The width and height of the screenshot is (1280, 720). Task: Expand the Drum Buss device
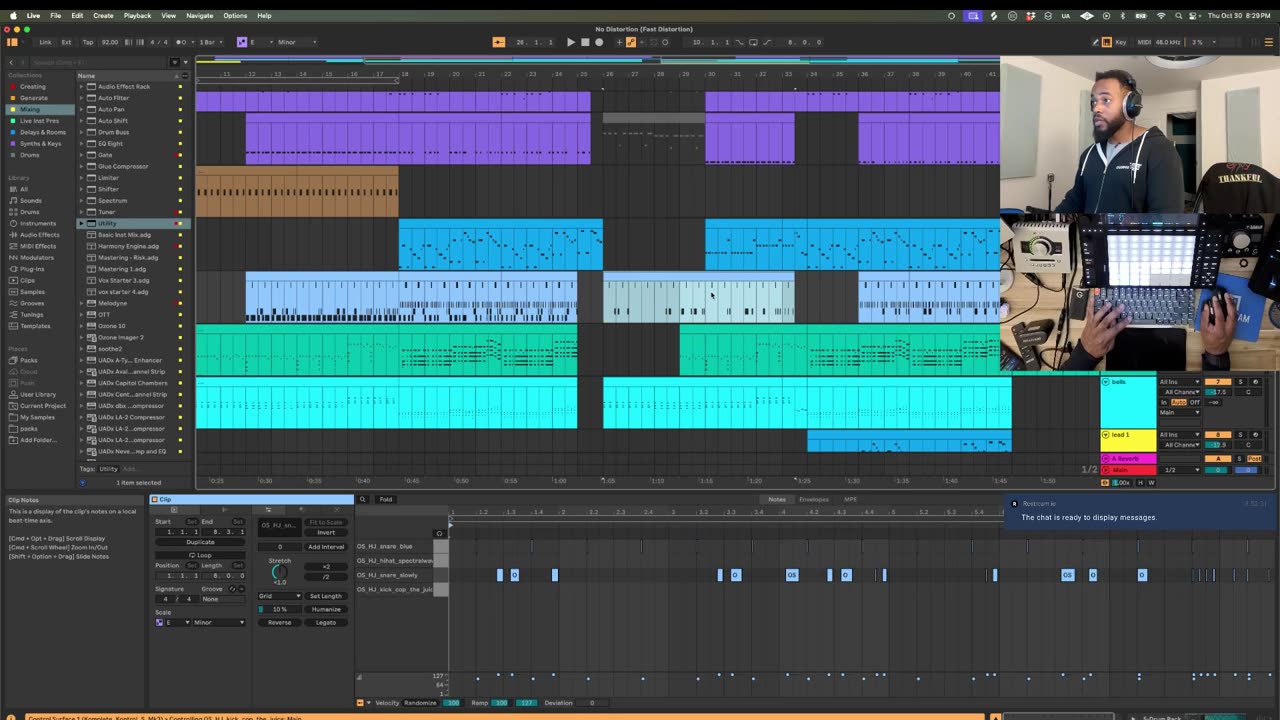(x=82, y=132)
